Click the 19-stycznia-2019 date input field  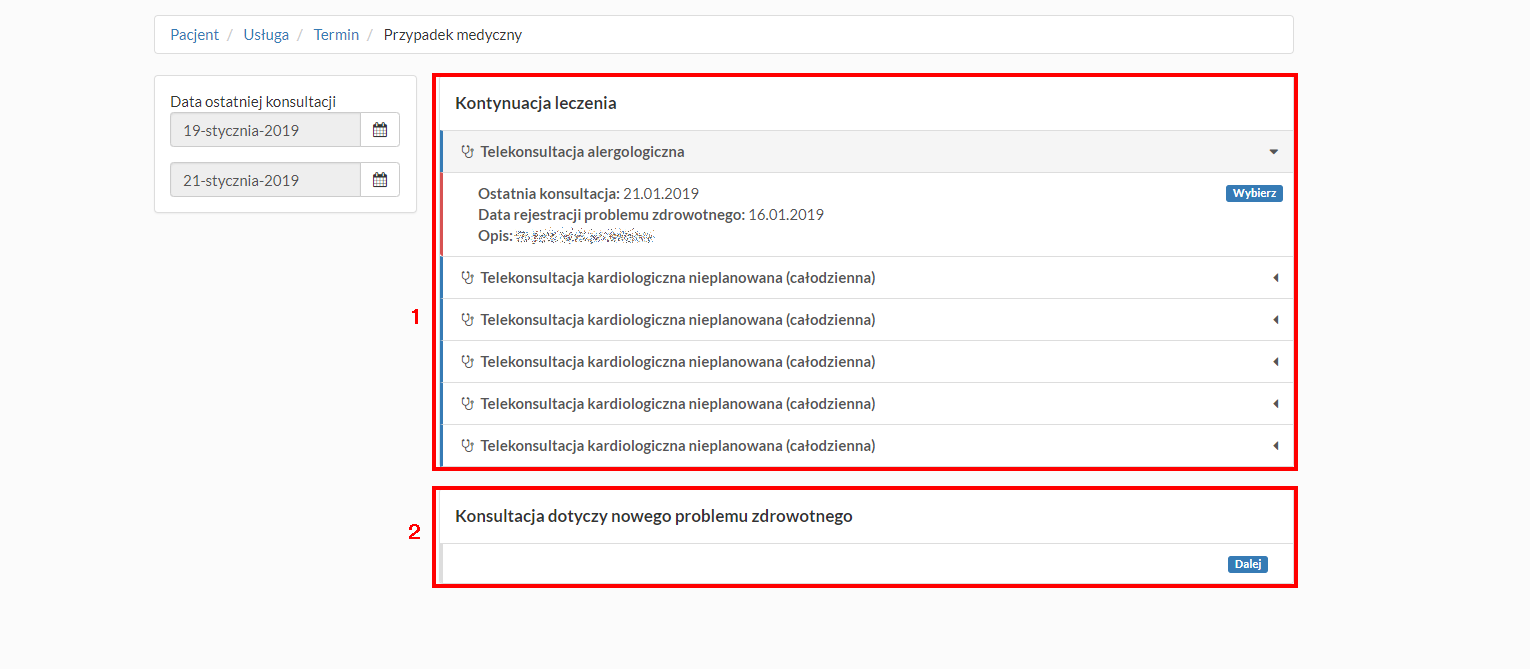click(265, 129)
